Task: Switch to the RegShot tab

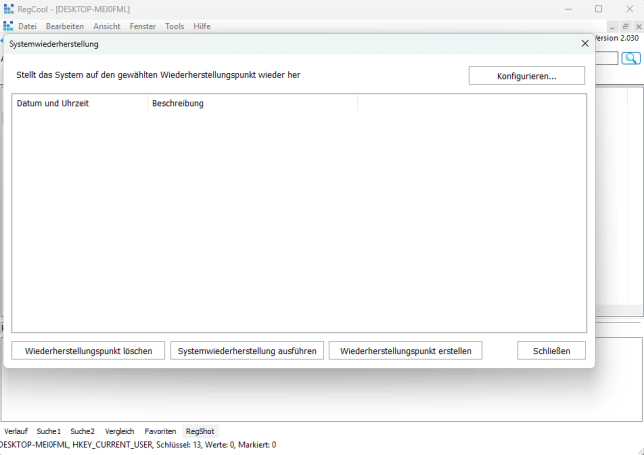Action: (x=200, y=431)
